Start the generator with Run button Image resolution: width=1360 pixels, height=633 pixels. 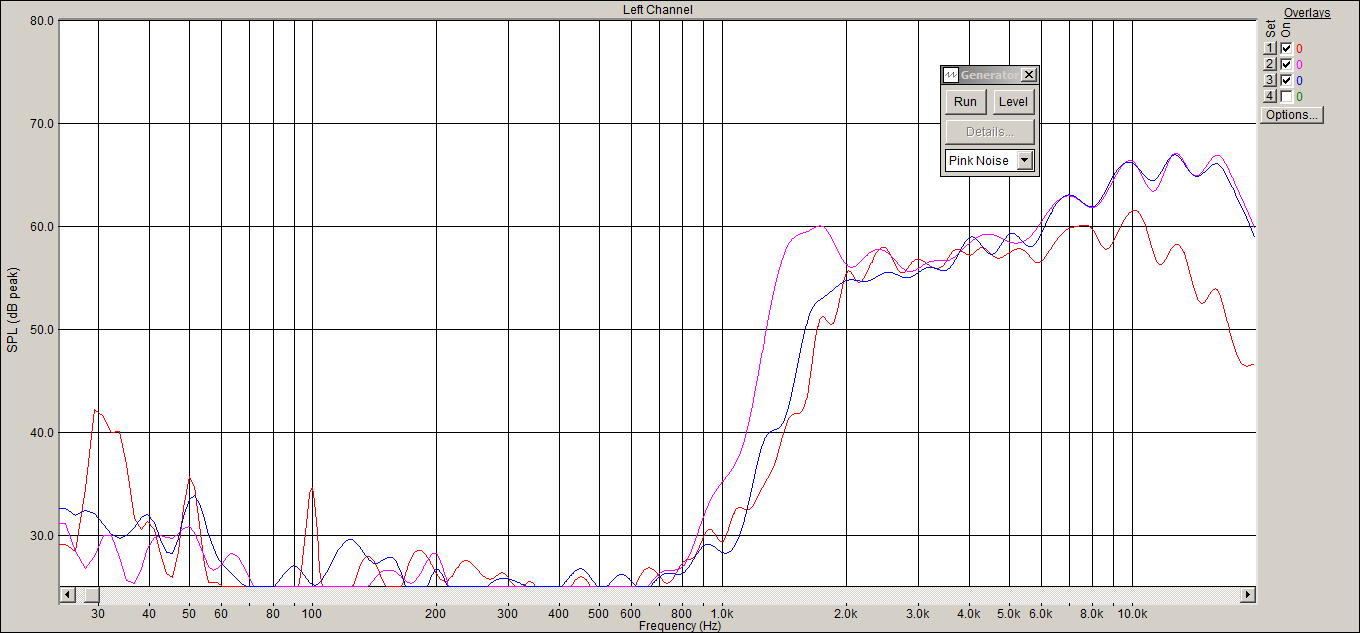click(965, 102)
